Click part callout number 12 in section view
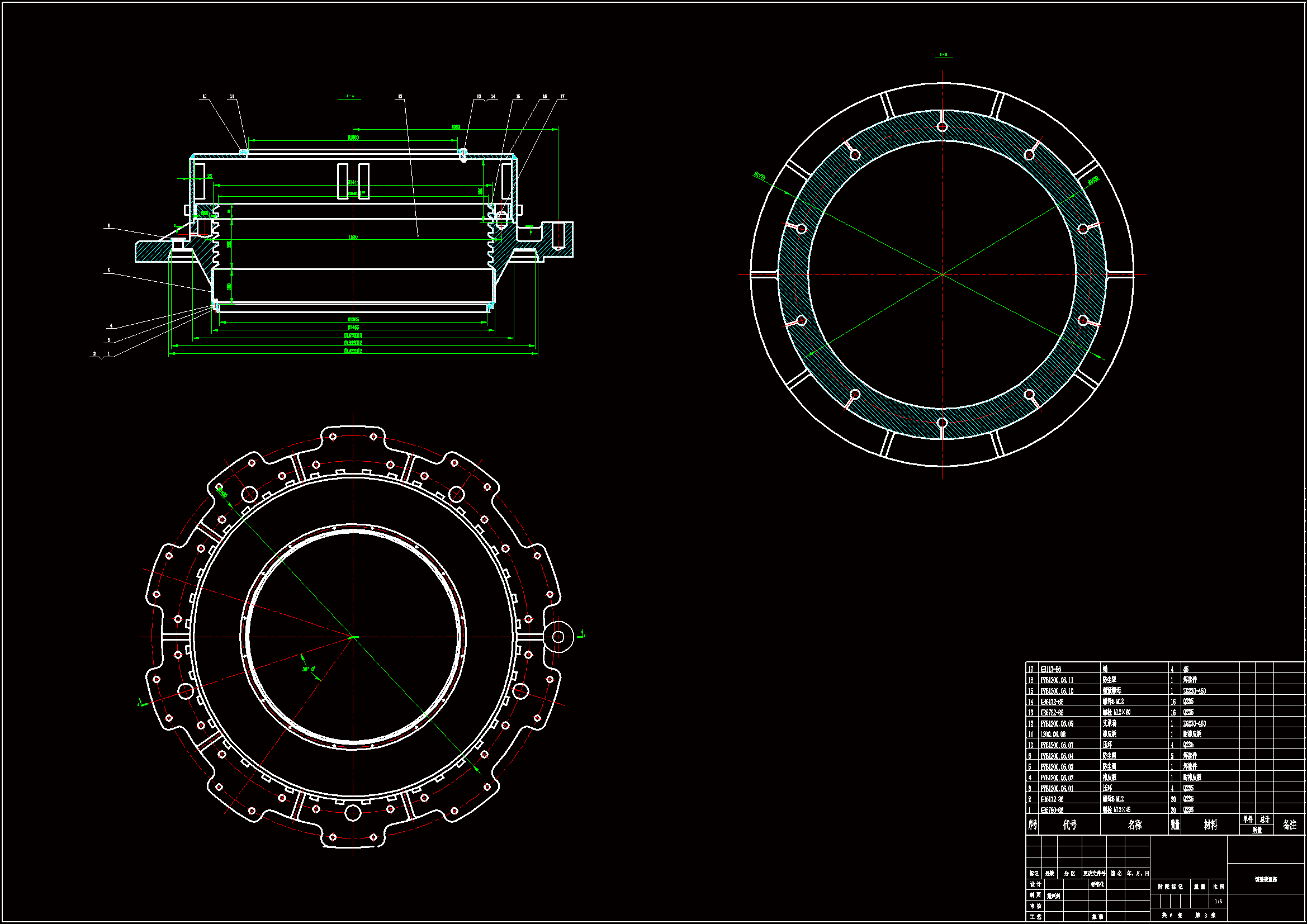Screen dimensions: 1307x924 [x=400, y=97]
